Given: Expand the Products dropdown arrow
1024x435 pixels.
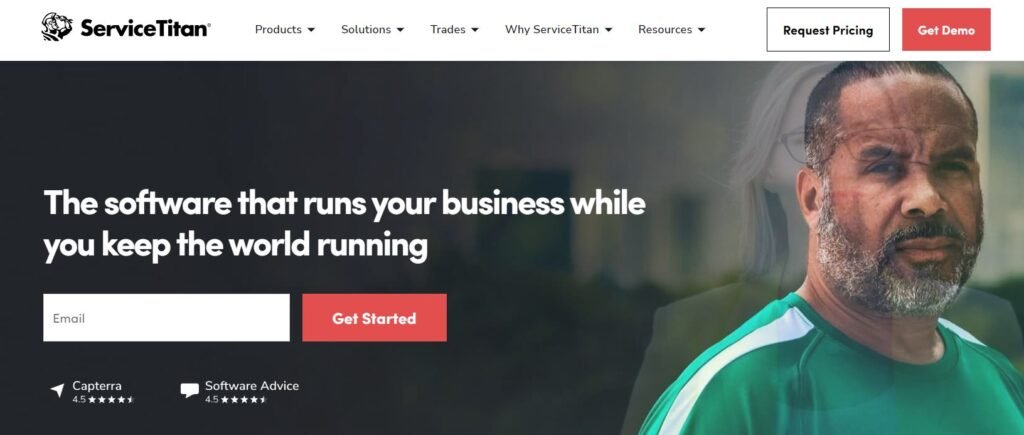Looking at the screenshot, I should 311,30.
